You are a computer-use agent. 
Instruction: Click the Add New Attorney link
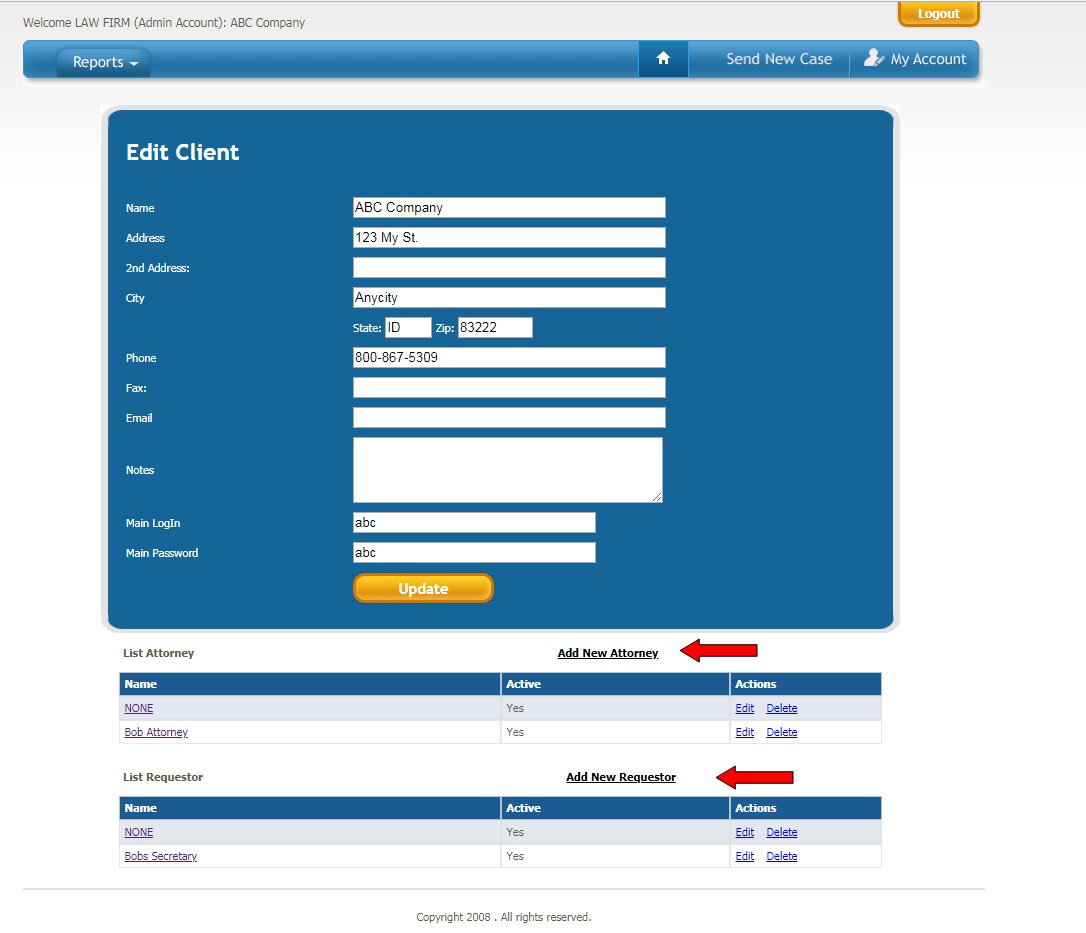click(608, 653)
